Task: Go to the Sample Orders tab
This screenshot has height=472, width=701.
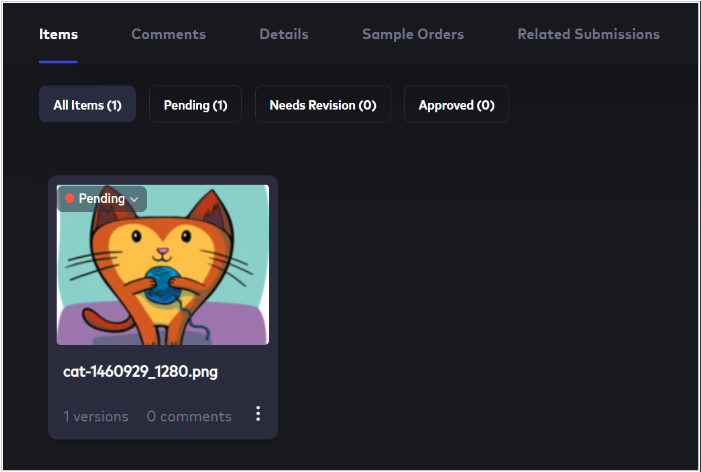Action: [413, 34]
